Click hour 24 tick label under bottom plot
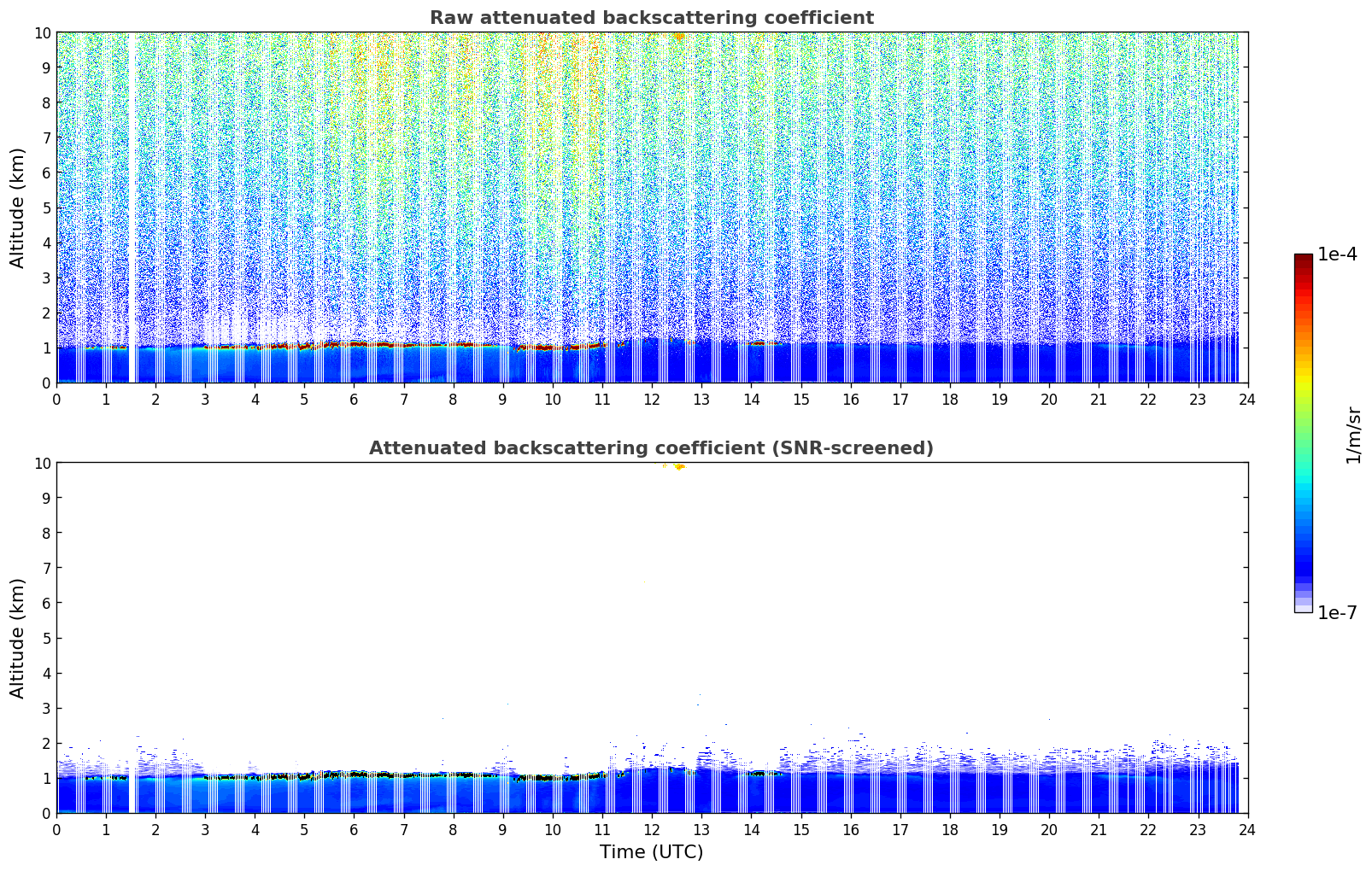 1246,830
